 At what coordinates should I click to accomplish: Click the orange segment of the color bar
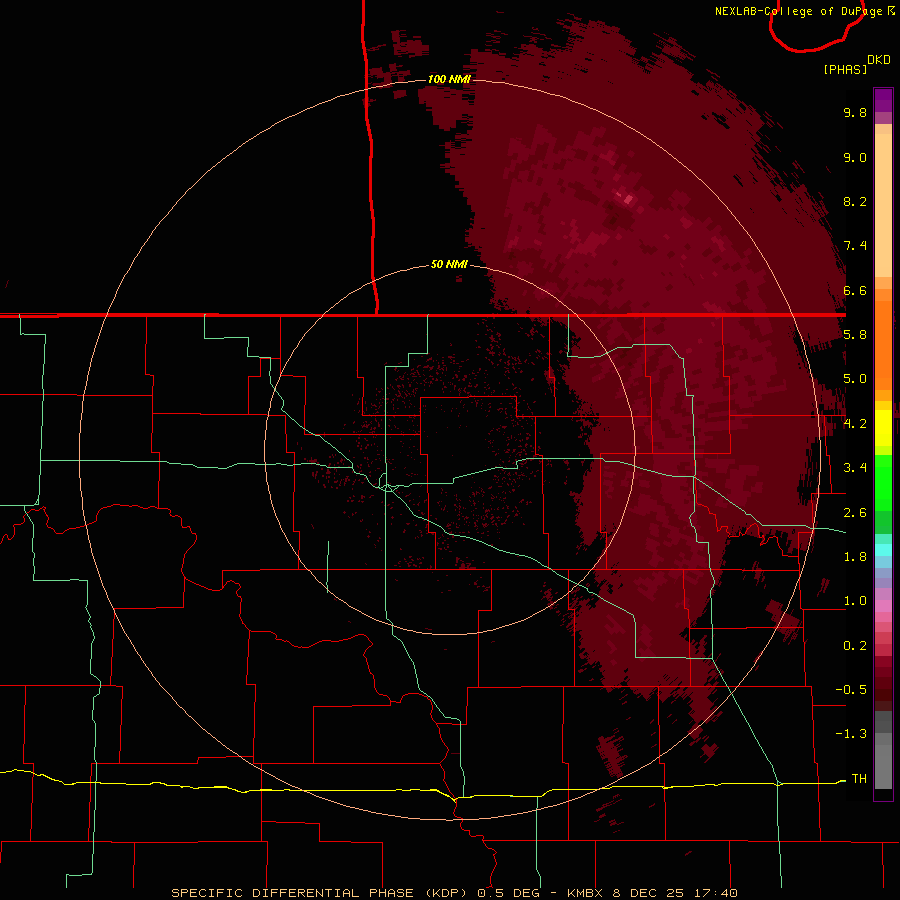883,344
